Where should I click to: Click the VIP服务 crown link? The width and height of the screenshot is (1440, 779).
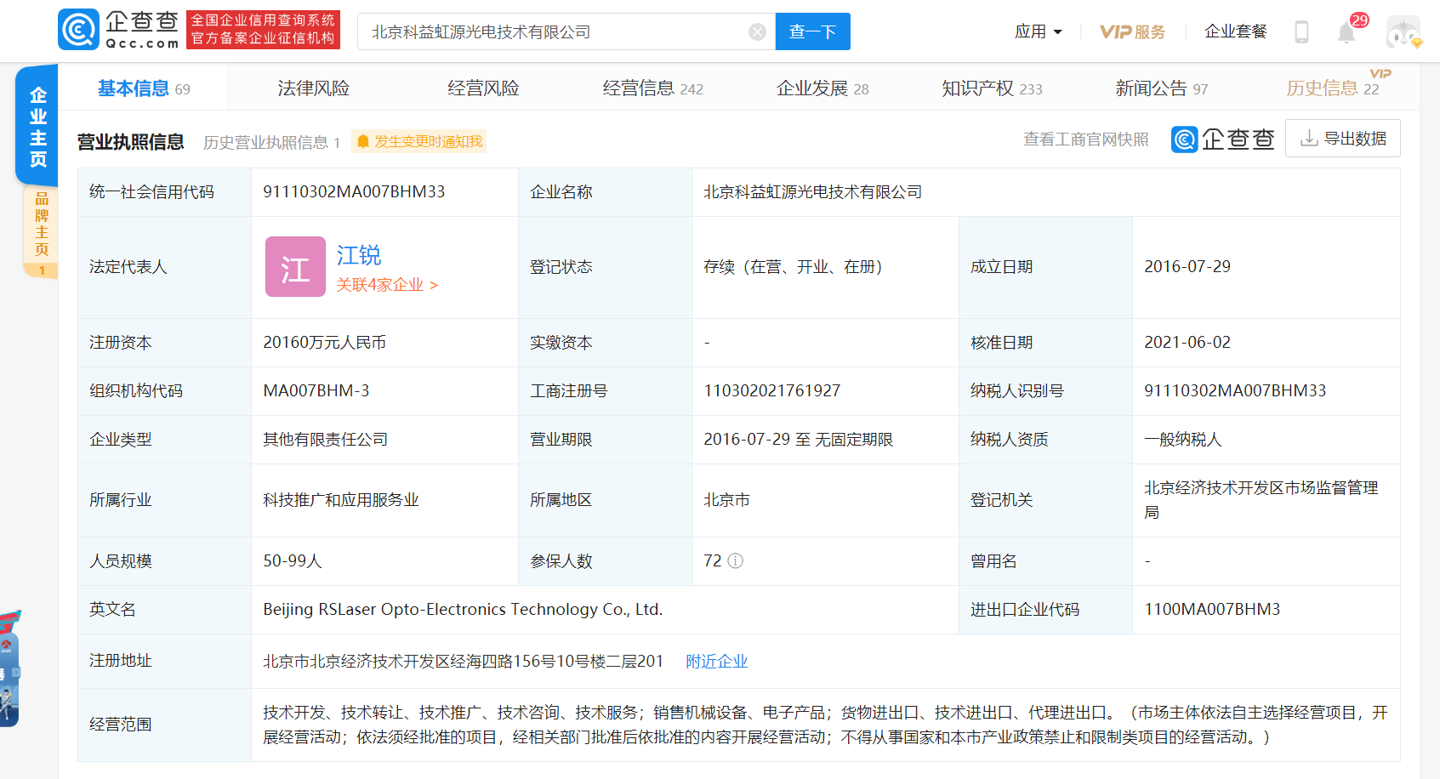click(x=1132, y=32)
